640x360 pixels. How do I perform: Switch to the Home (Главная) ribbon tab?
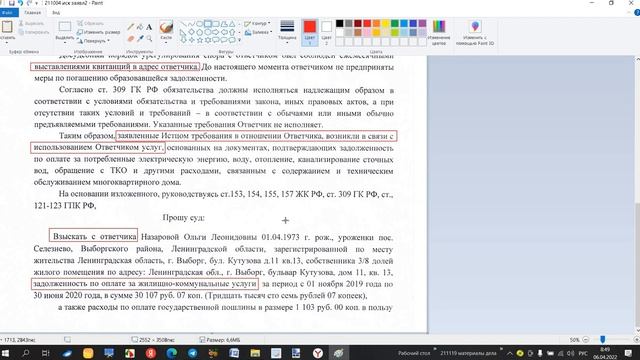pyautogui.click(x=33, y=13)
